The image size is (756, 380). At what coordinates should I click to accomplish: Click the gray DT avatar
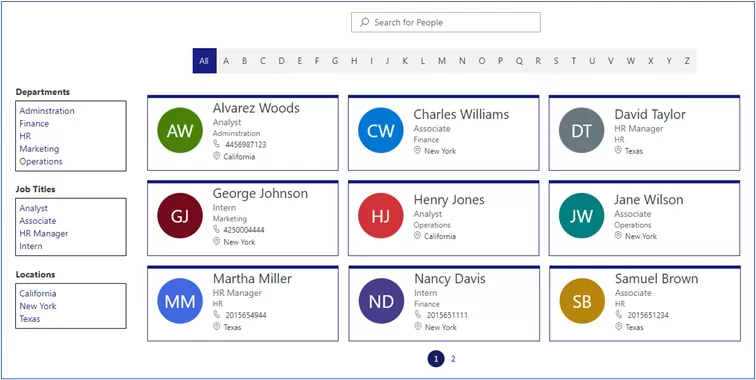[581, 130]
